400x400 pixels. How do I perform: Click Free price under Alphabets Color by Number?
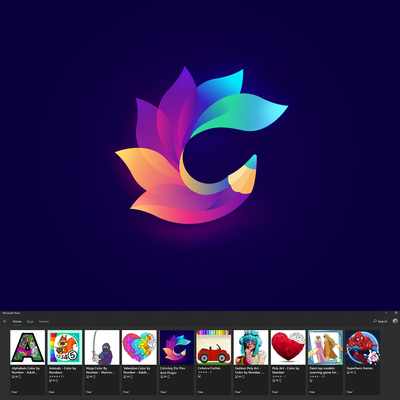(14, 392)
